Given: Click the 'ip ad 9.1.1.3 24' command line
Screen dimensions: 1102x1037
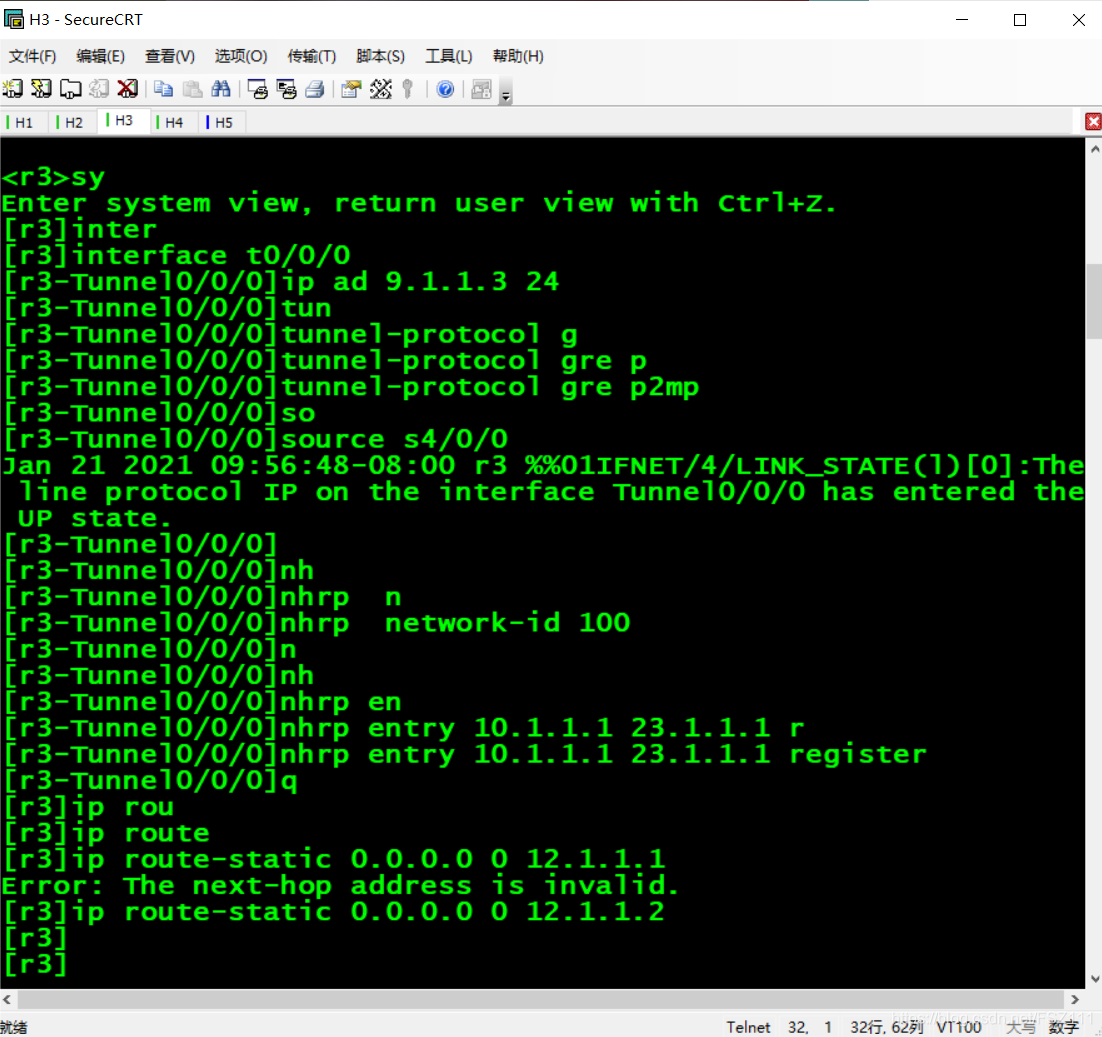Looking at the screenshot, I should click(x=281, y=282).
